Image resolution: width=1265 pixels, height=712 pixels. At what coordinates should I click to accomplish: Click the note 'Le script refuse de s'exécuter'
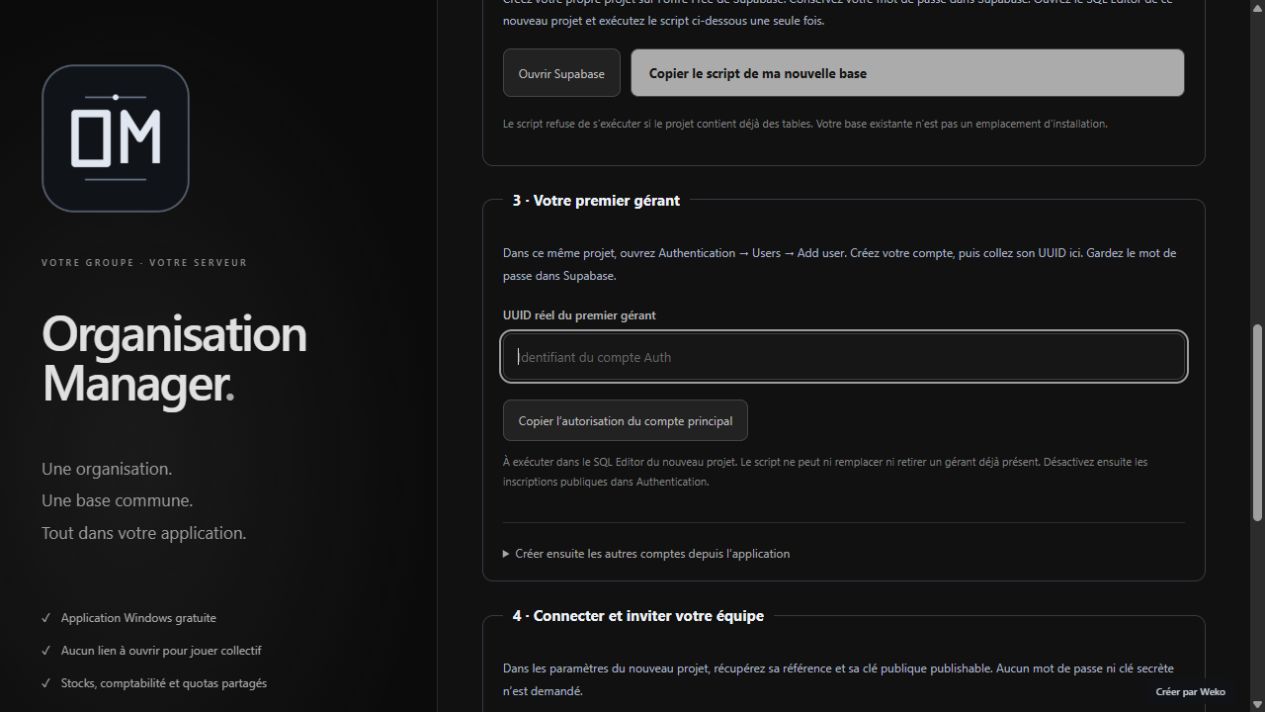[805, 124]
